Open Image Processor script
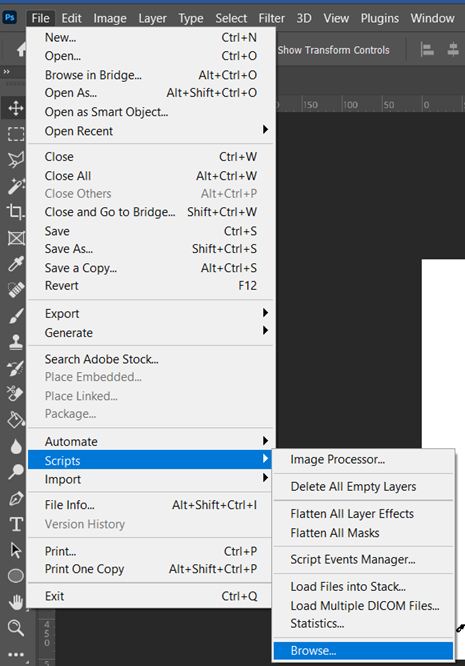 (x=364, y=460)
